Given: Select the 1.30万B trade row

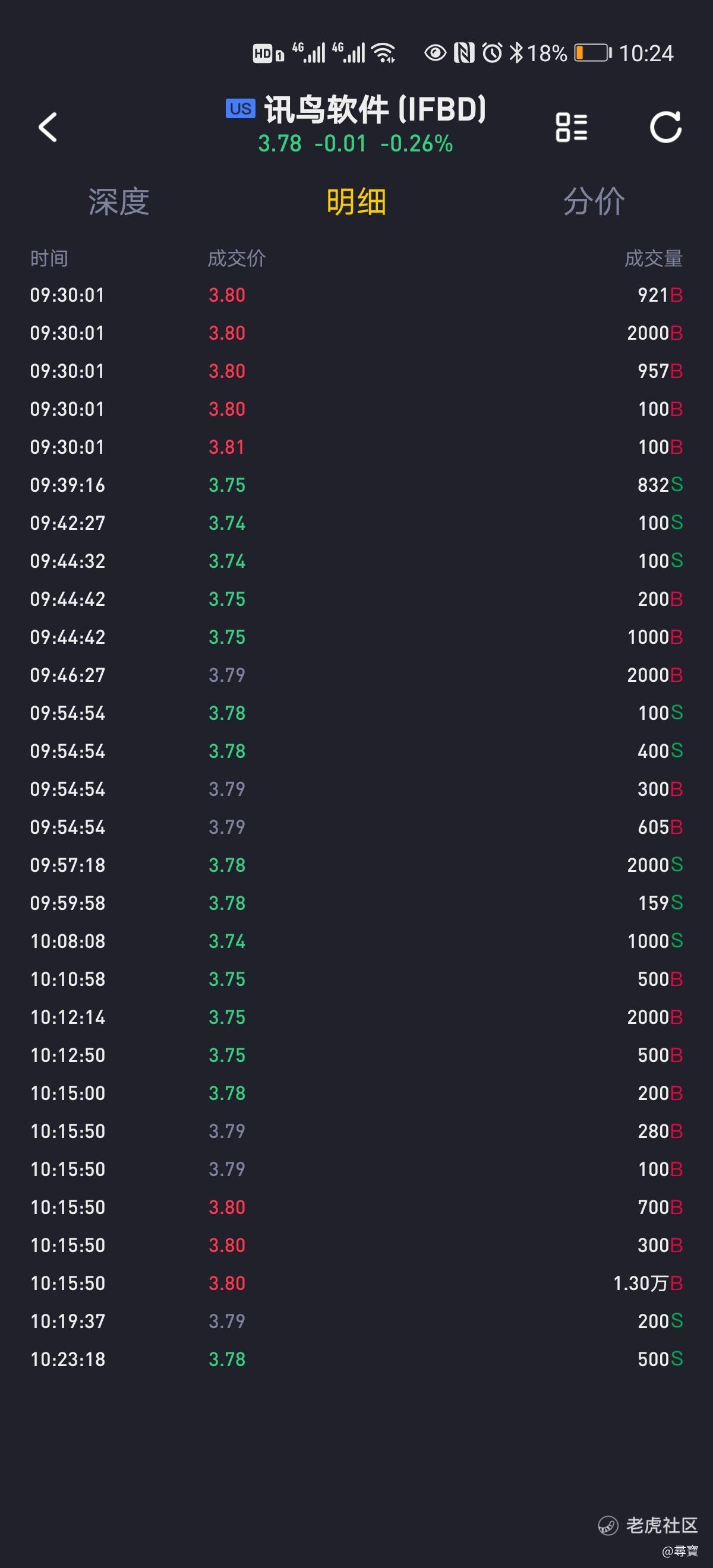Looking at the screenshot, I should tap(356, 1283).
